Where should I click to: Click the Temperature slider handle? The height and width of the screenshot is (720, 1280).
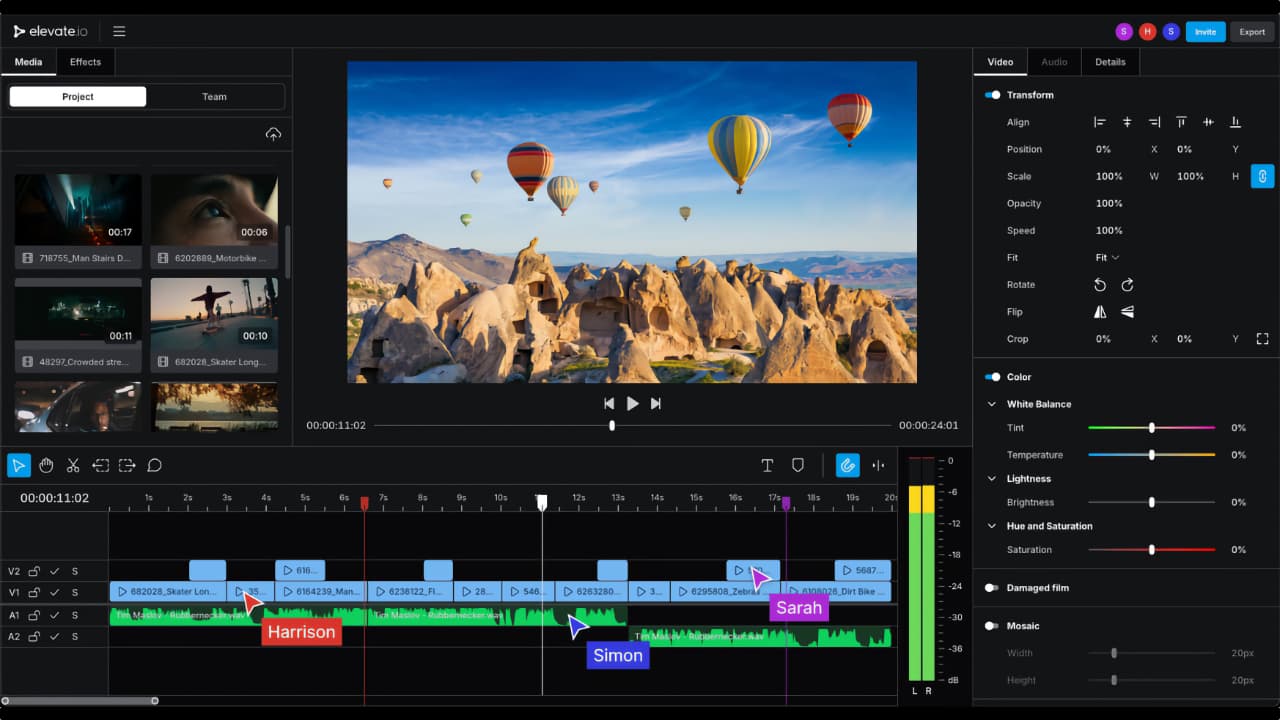point(1152,455)
